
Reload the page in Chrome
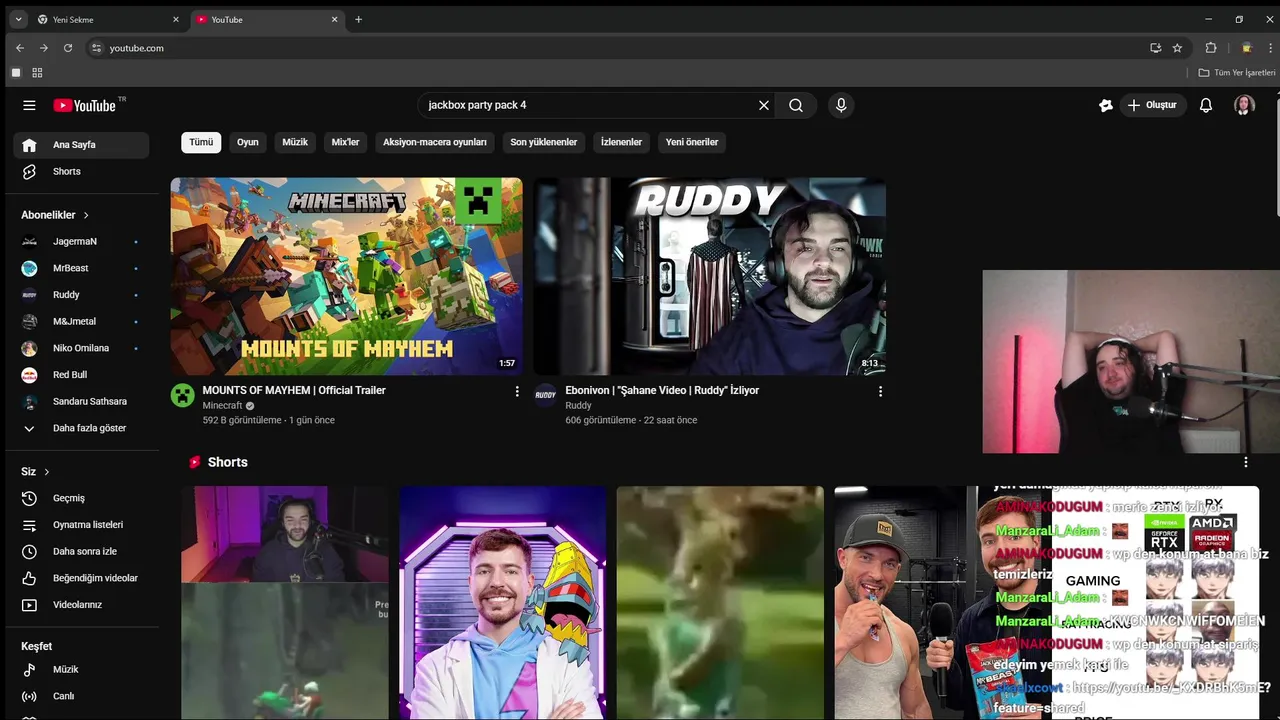tap(68, 48)
